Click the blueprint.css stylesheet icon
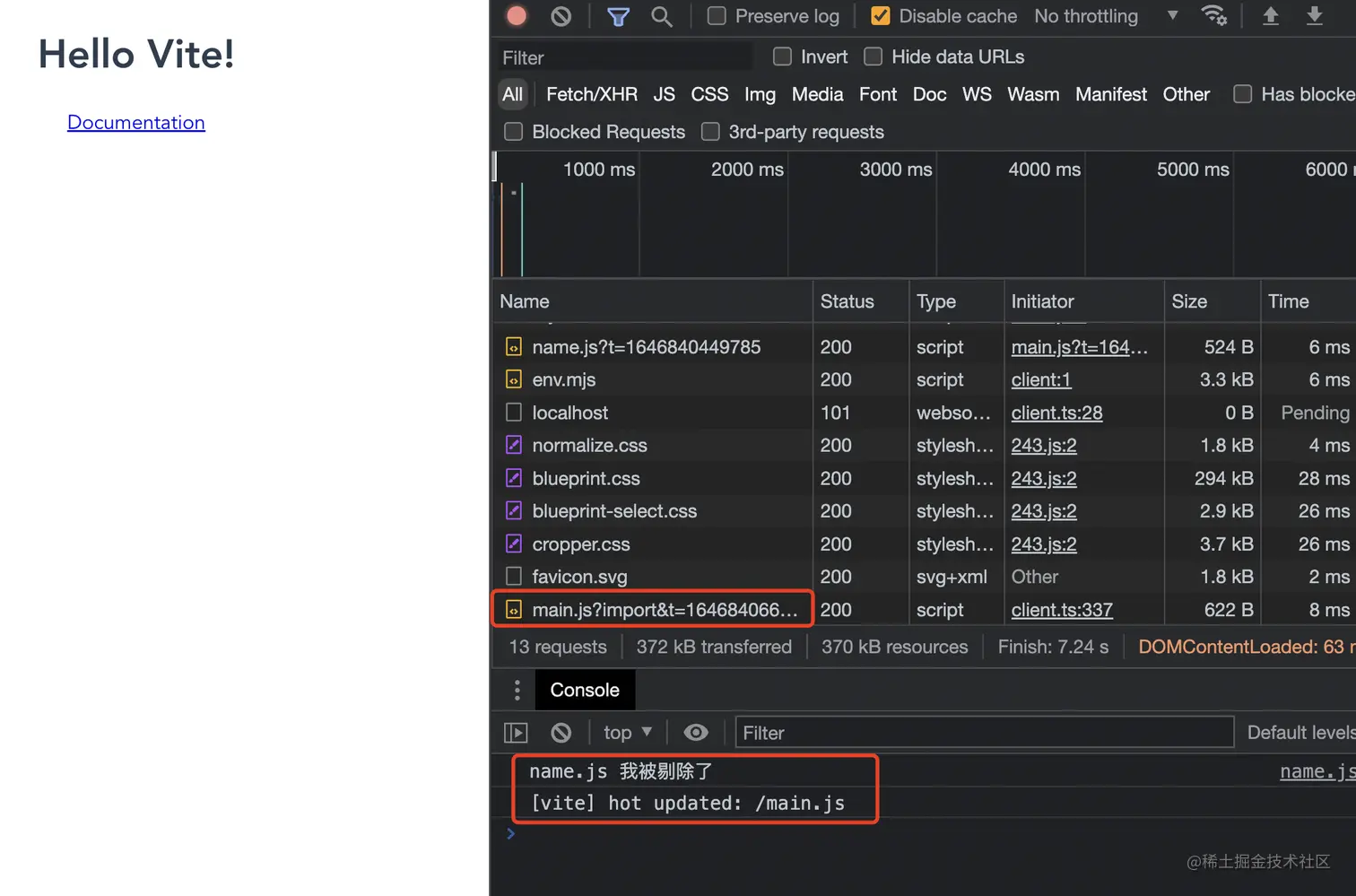 [x=514, y=479]
